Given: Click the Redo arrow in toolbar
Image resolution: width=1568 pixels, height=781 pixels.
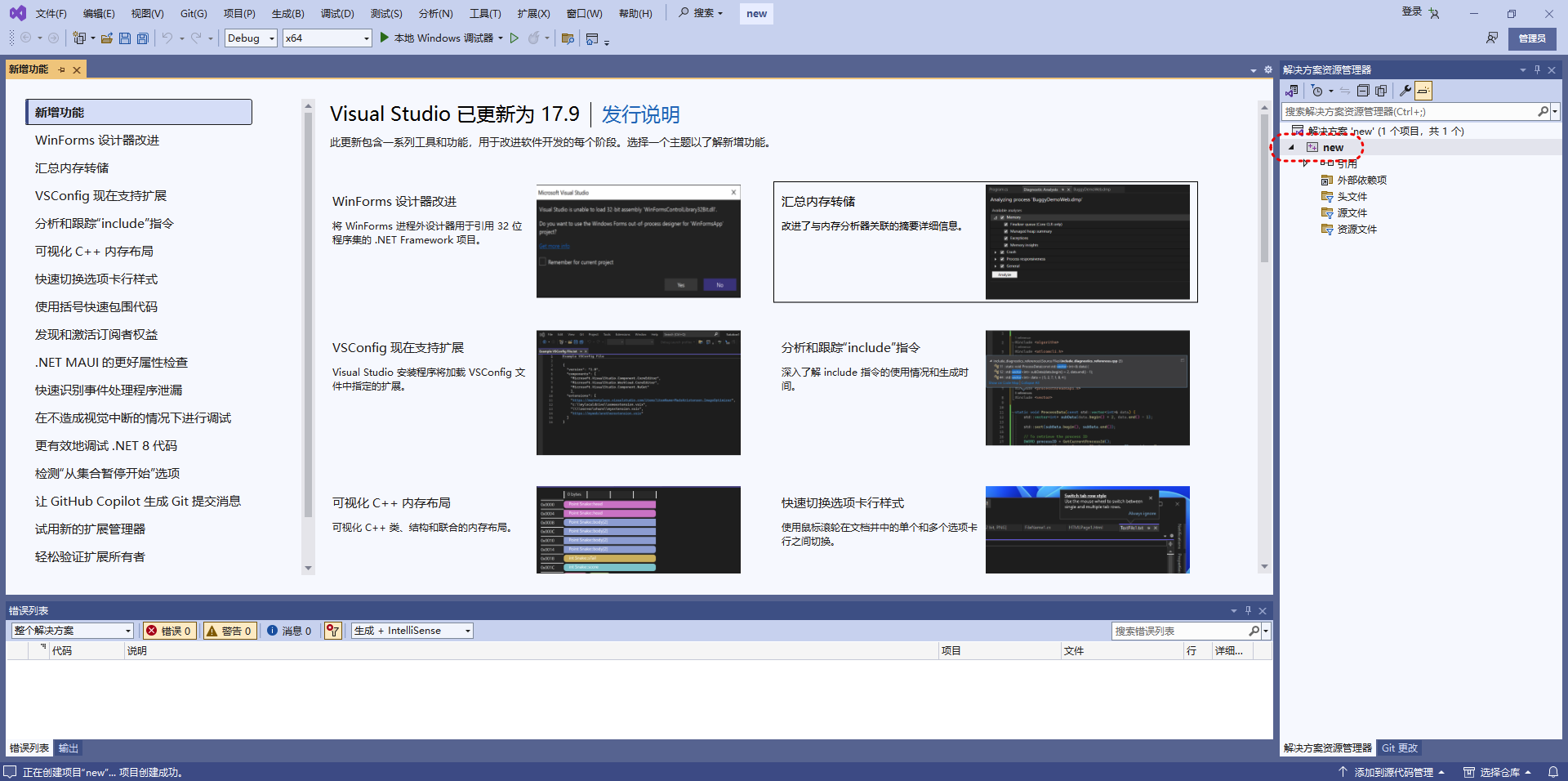Looking at the screenshot, I should click(x=196, y=38).
